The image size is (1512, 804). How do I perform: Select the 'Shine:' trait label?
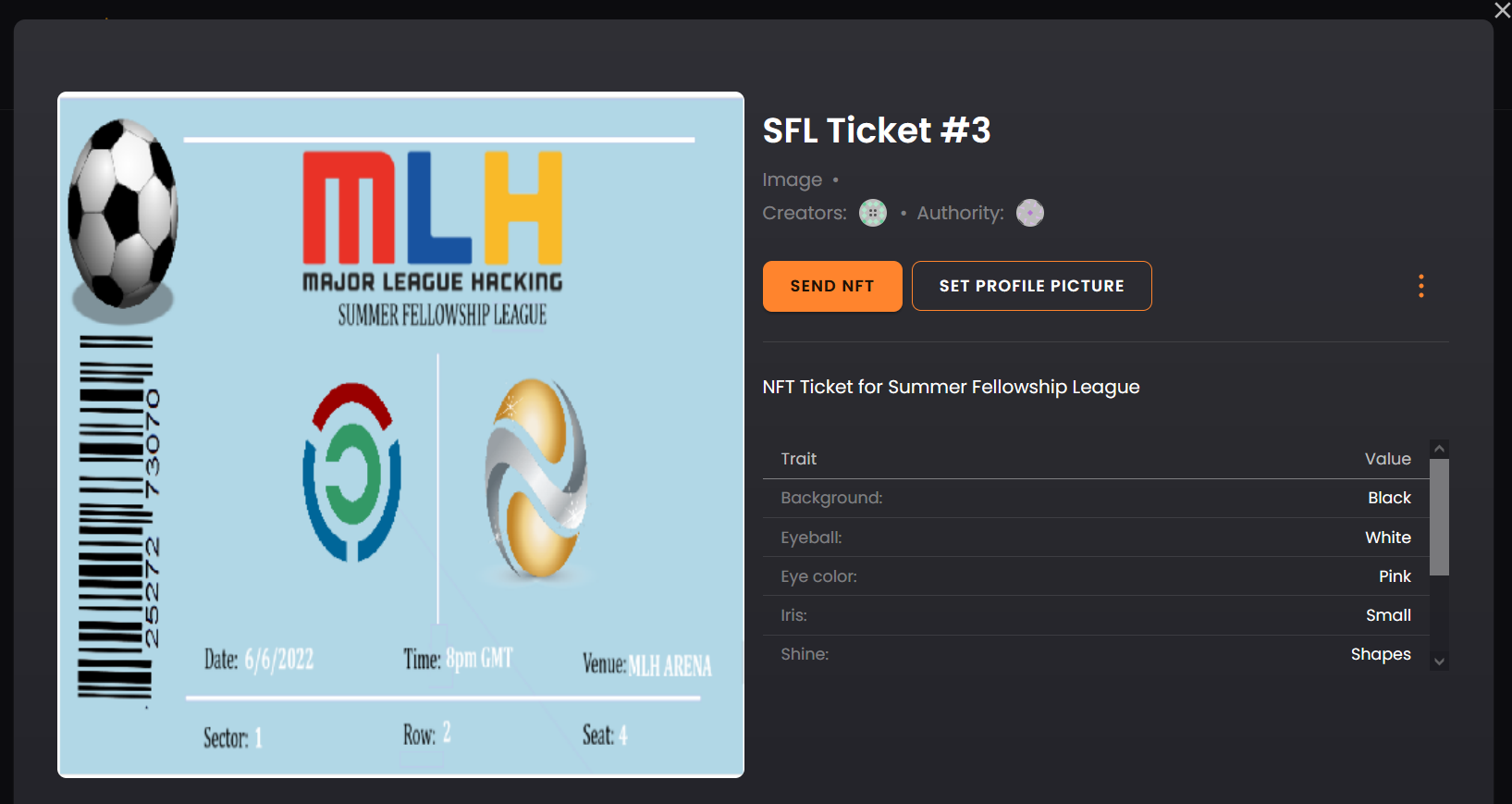pyautogui.click(x=805, y=654)
